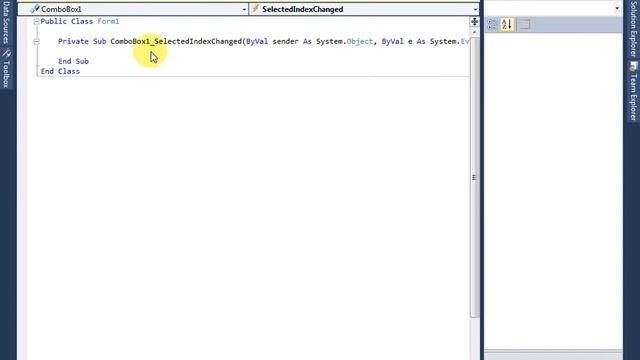Click the Form1 class name in code

108,21
